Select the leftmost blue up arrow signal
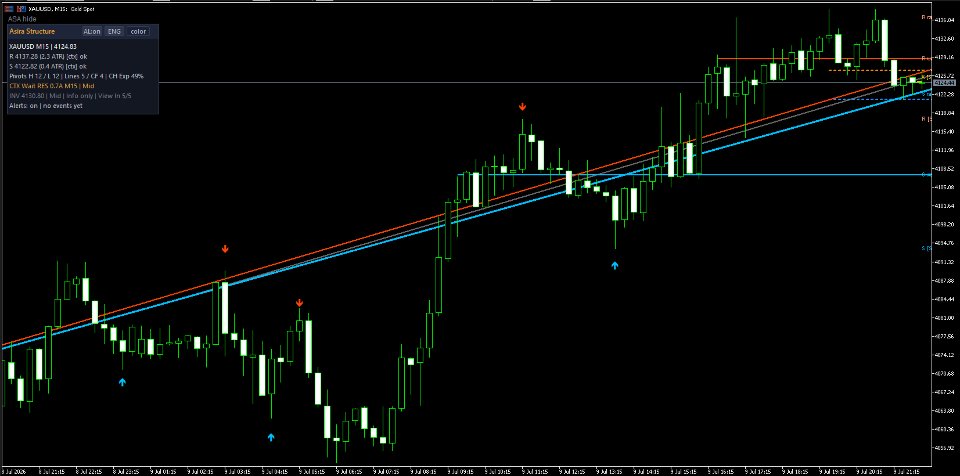 122,382
